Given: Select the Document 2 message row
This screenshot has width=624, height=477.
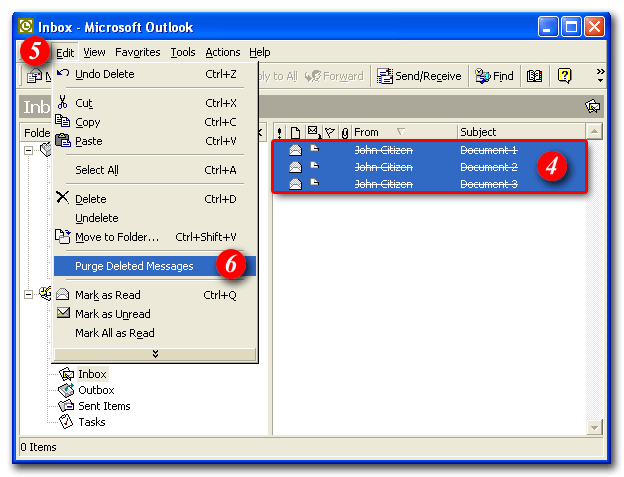Looking at the screenshot, I should coord(420,167).
